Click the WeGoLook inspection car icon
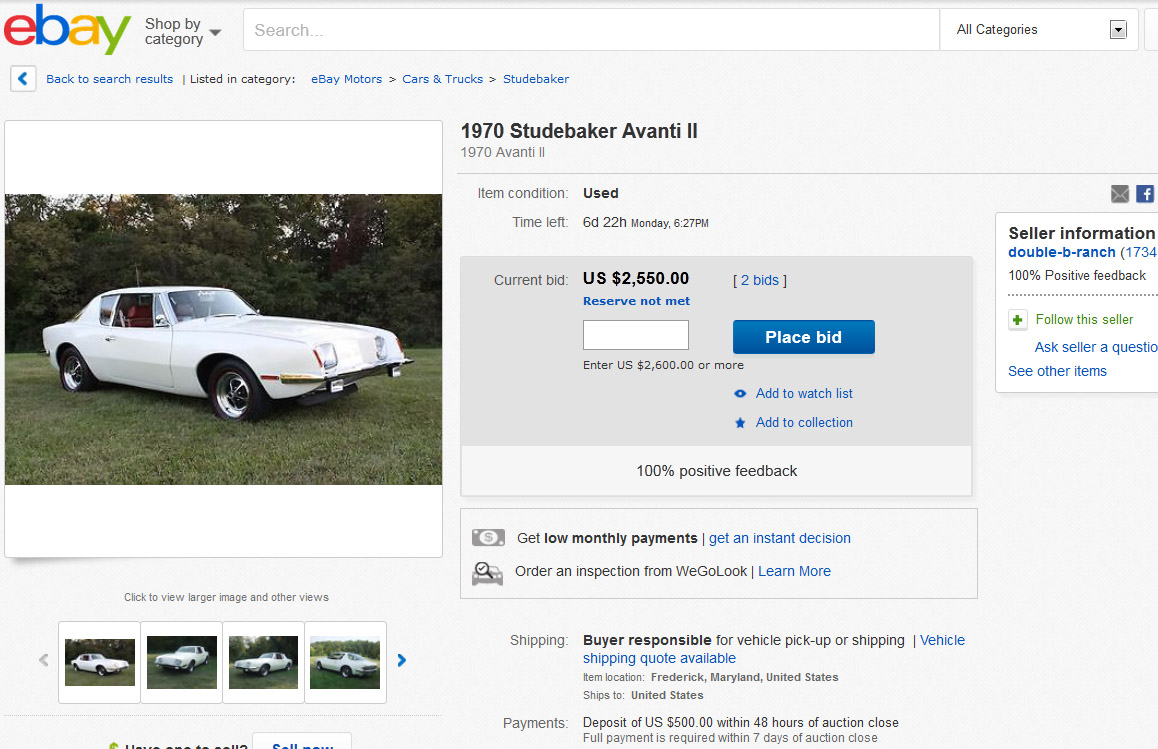 pos(487,573)
